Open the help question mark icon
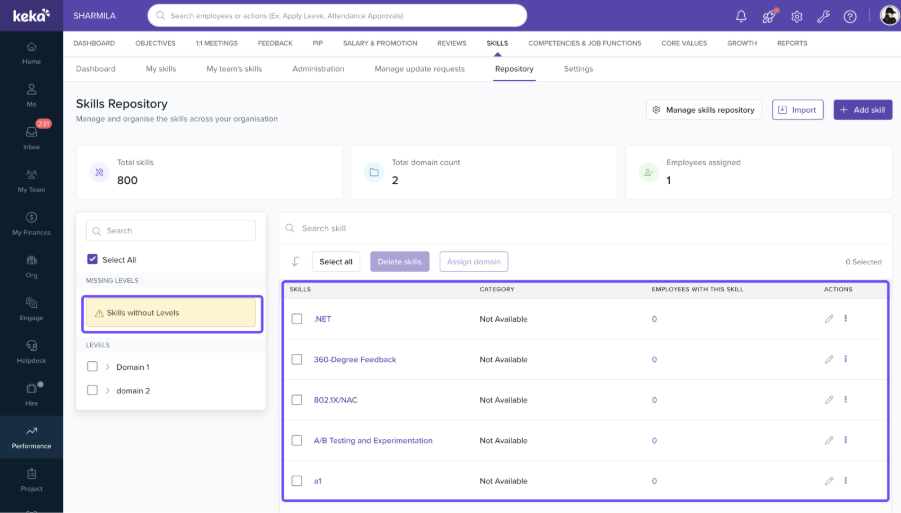901x513 pixels. 850,17
